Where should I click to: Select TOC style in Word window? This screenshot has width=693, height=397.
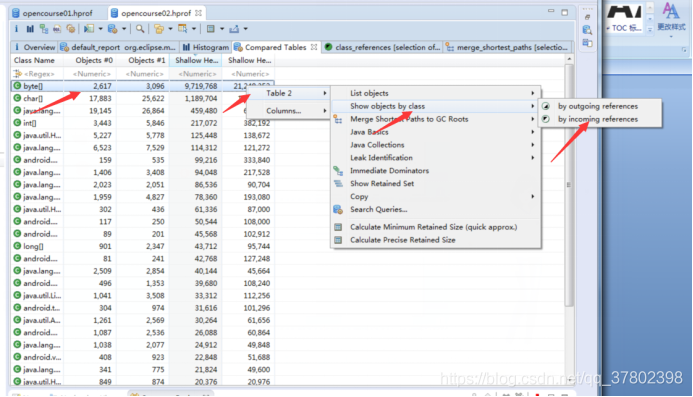(x=624, y=19)
